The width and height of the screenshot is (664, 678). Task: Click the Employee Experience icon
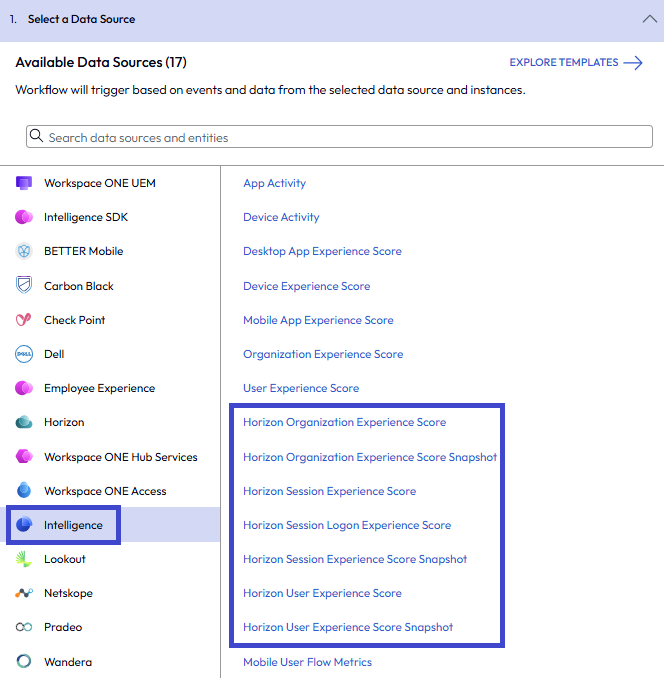[x=24, y=388]
